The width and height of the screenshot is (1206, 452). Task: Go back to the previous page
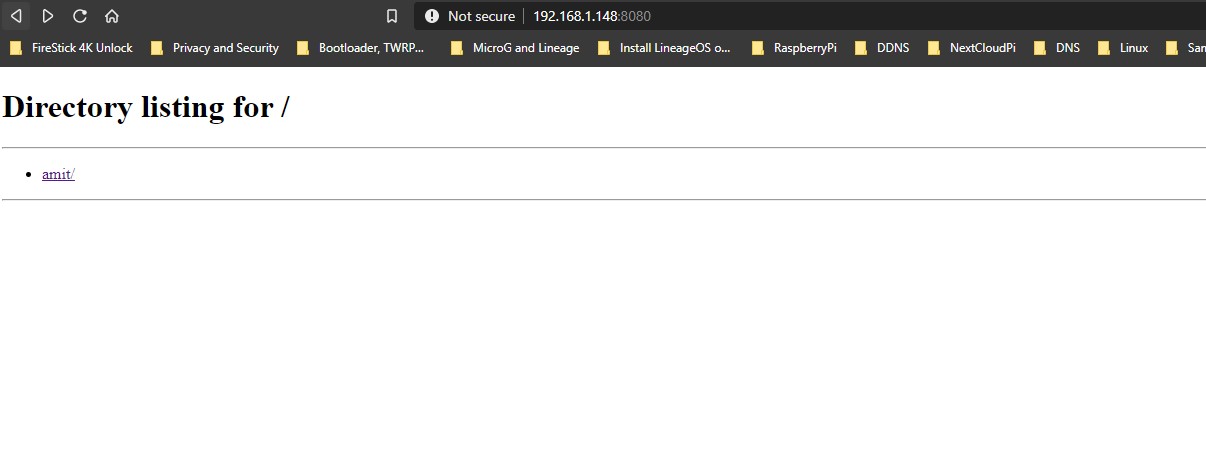click(16, 16)
